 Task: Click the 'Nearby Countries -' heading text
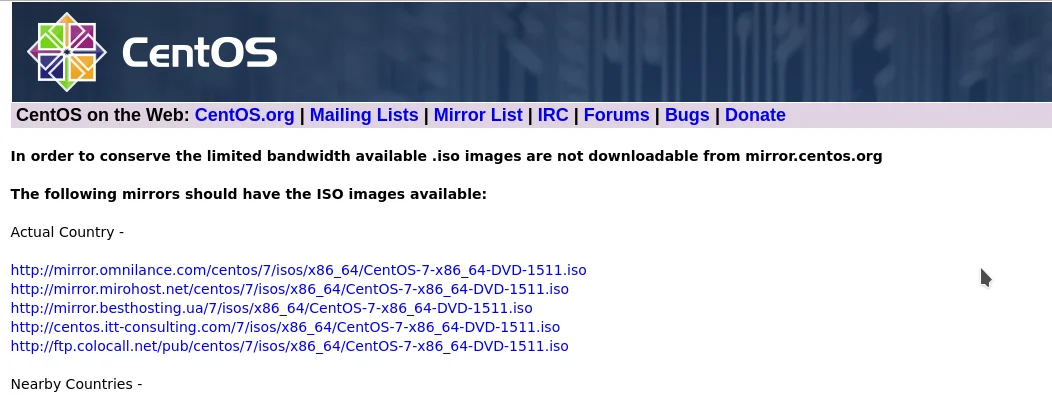tap(76, 384)
